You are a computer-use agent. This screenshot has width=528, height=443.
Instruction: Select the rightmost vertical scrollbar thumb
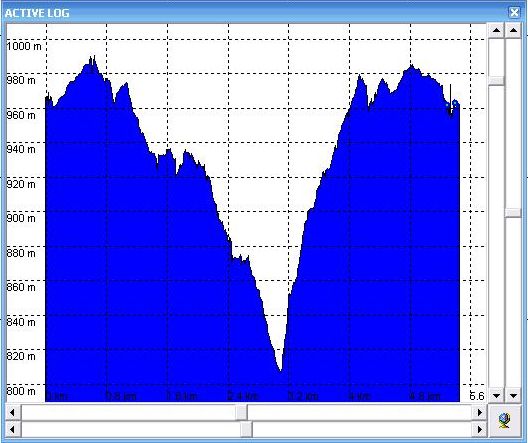coord(513,212)
